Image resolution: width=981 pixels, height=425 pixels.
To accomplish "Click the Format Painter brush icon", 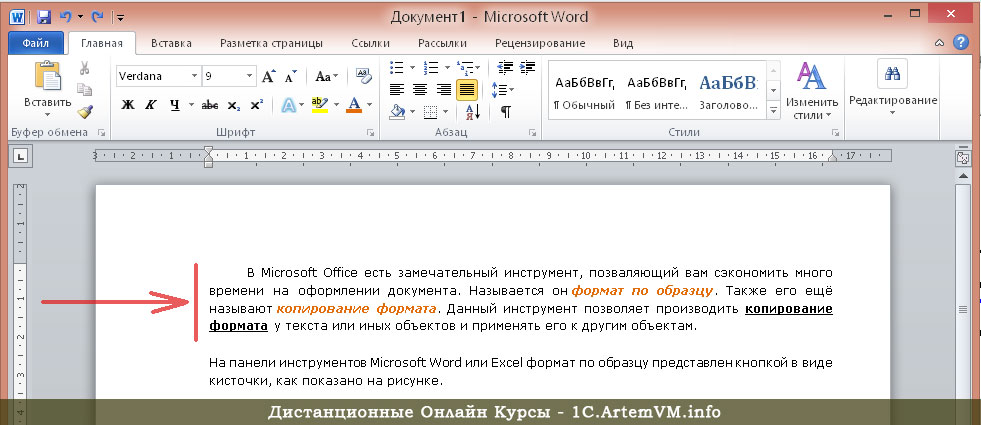I will coord(84,111).
